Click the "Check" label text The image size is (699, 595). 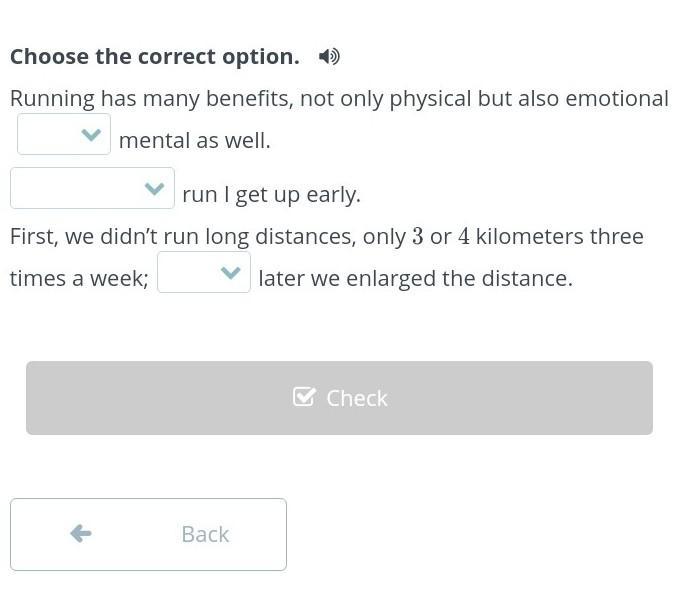357,398
